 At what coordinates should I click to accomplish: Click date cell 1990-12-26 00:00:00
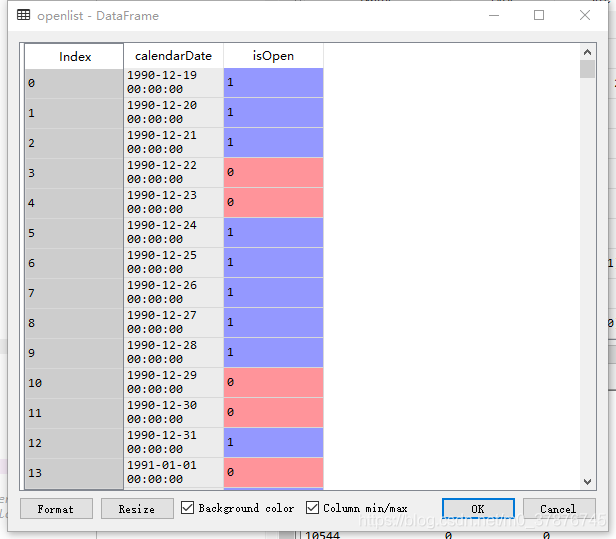tap(174, 292)
